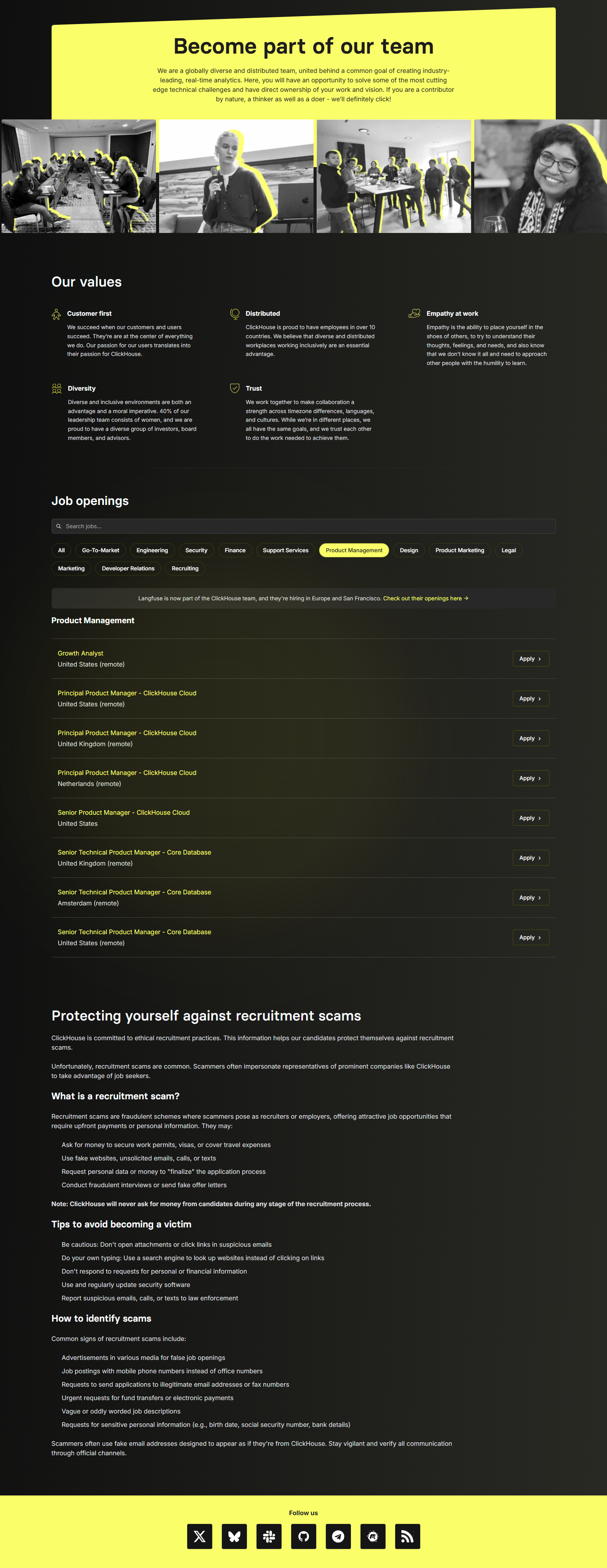Viewport: 607px width, 1568px height.
Task: Select the All job category filter
Action: [x=61, y=550]
